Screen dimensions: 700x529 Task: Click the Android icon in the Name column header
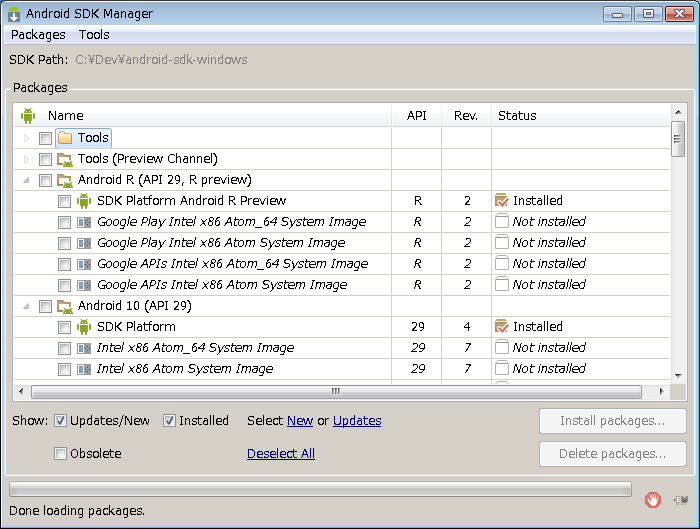pos(28,115)
